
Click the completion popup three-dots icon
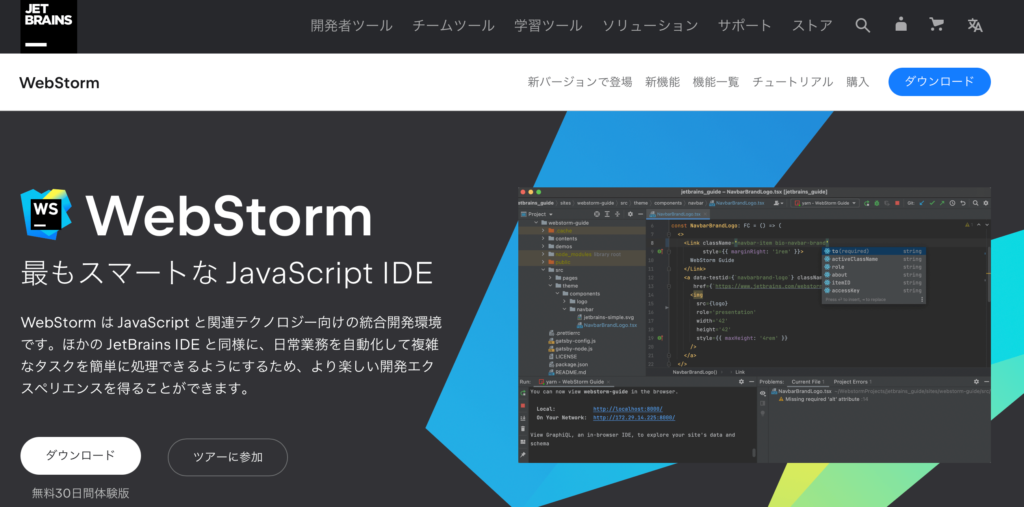point(922,300)
